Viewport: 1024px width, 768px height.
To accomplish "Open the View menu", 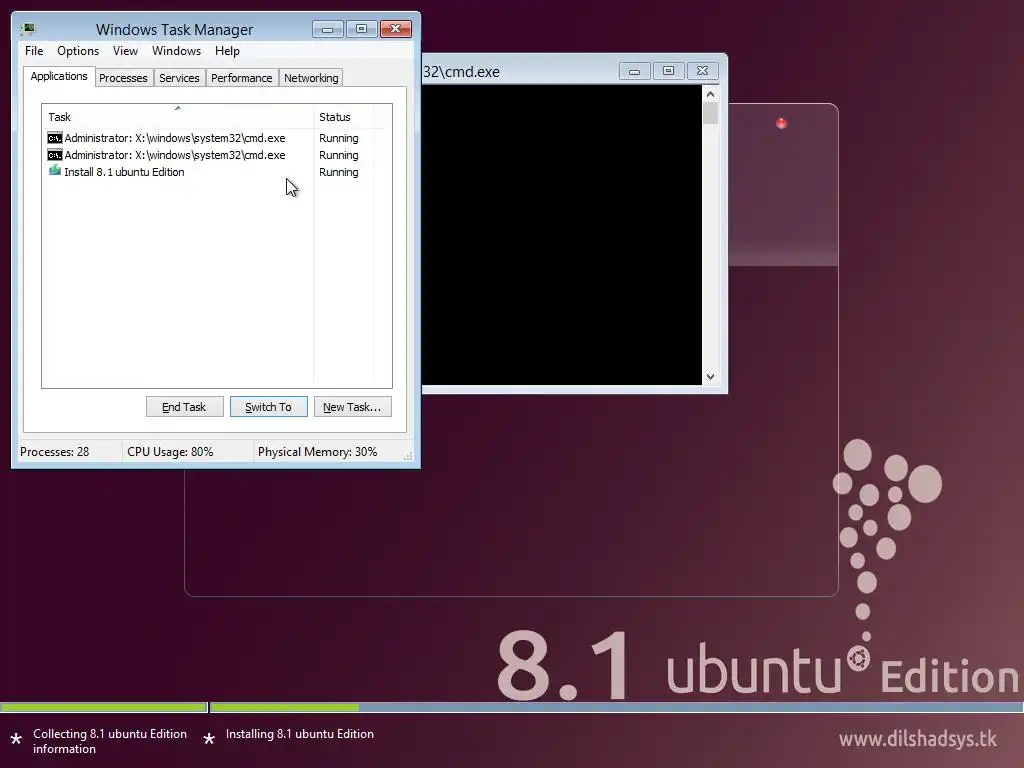I will tap(125, 51).
